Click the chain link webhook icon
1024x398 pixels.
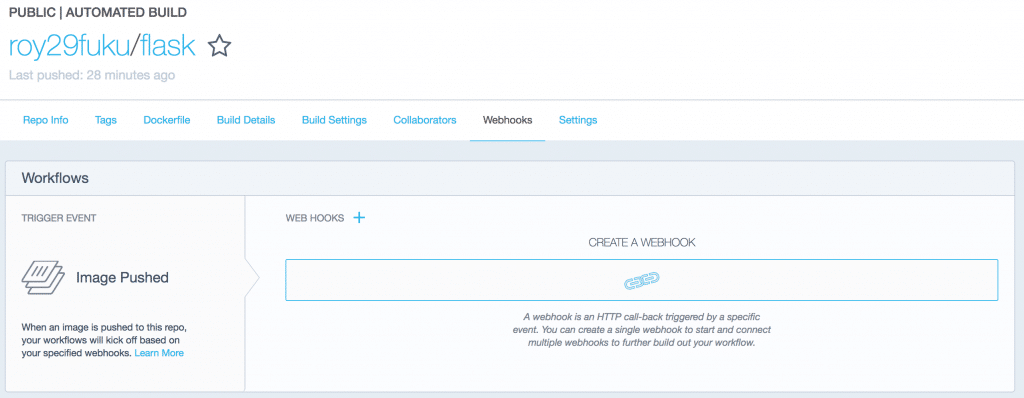coord(642,280)
